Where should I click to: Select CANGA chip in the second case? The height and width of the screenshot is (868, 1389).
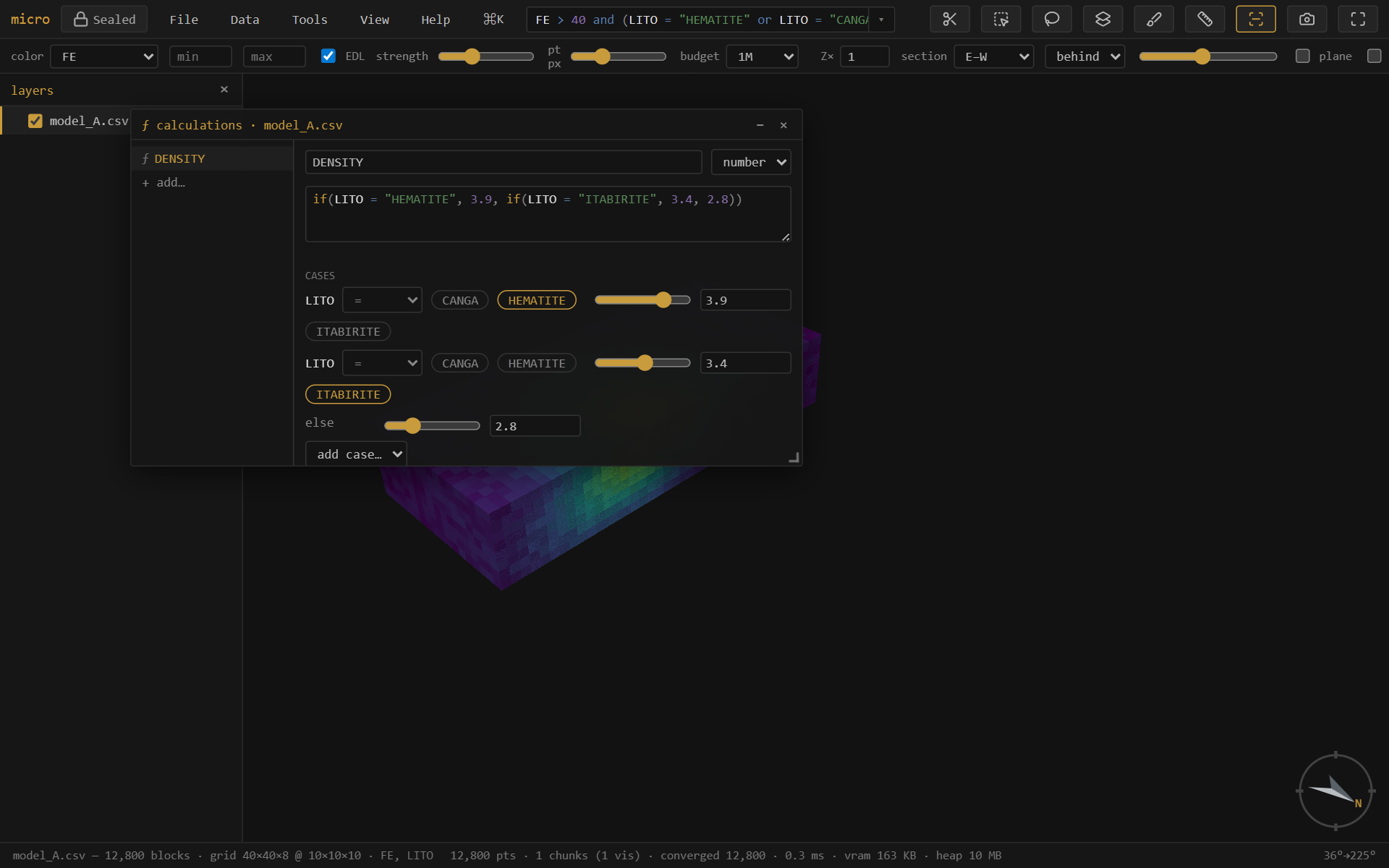point(460,363)
